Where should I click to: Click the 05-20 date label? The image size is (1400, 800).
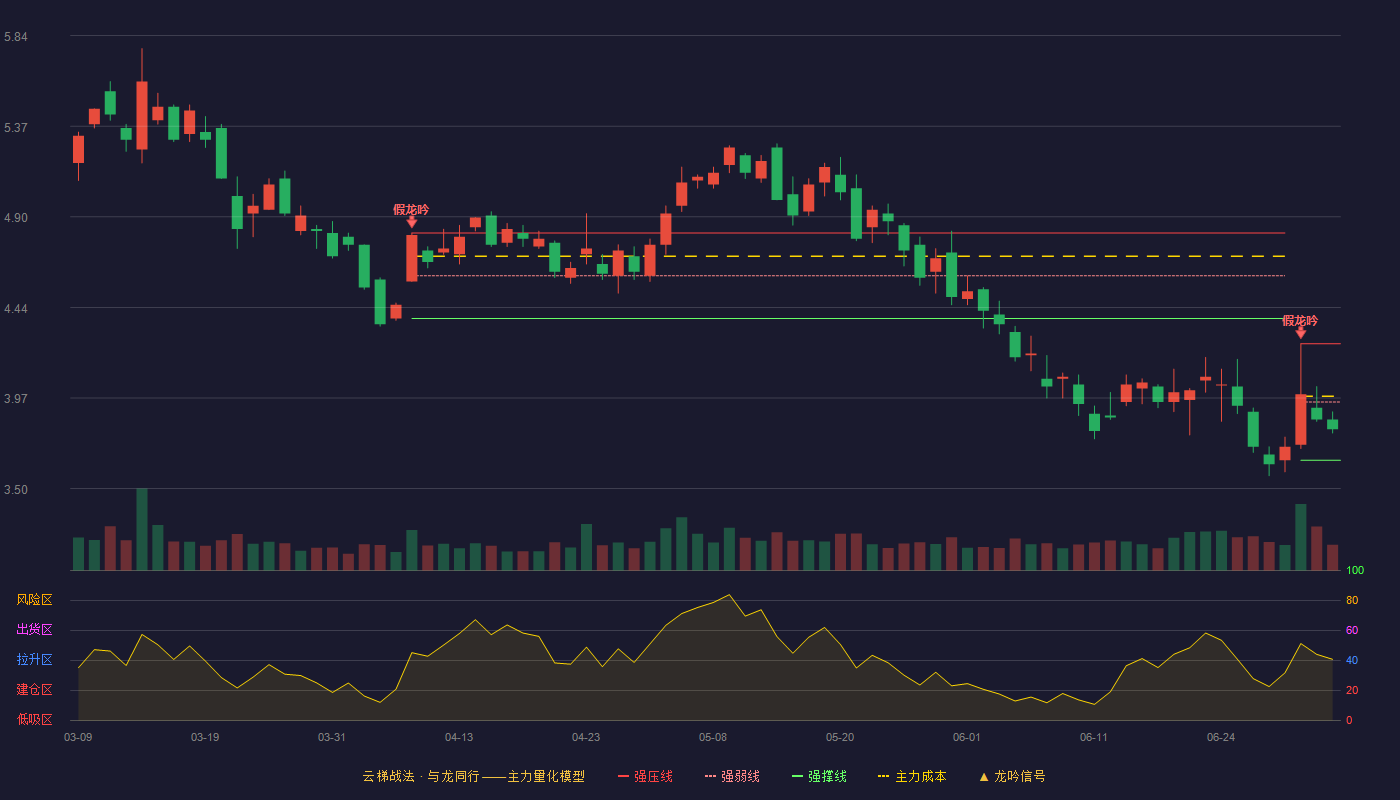(840, 737)
